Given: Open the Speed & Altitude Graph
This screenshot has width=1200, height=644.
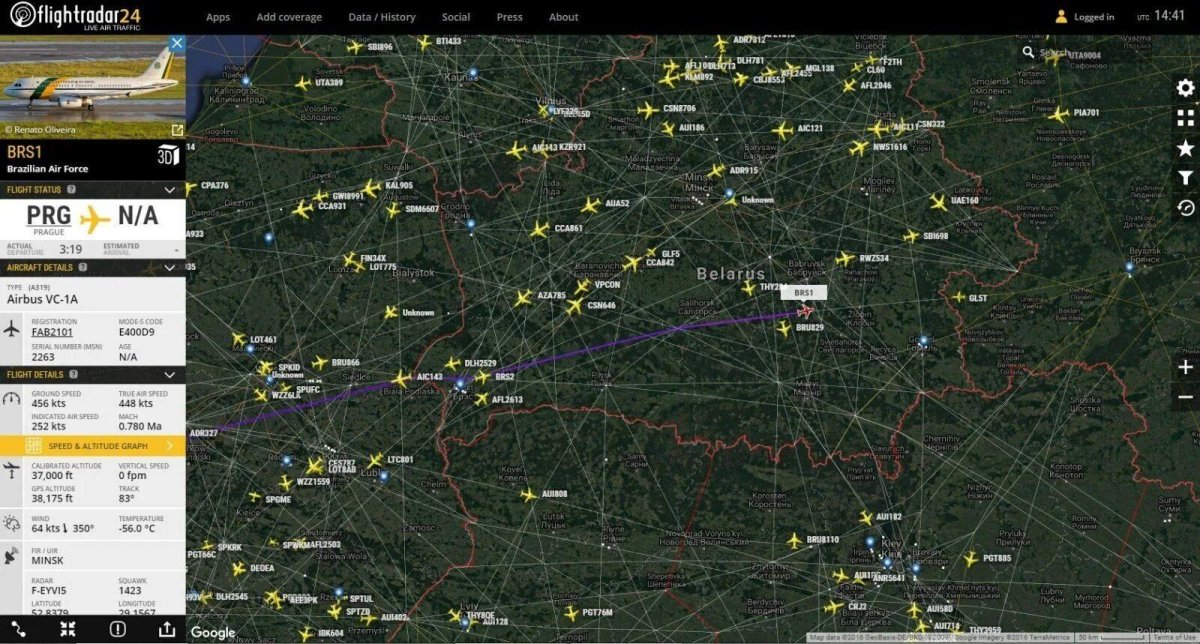Looking at the screenshot, I should point(93,446).
